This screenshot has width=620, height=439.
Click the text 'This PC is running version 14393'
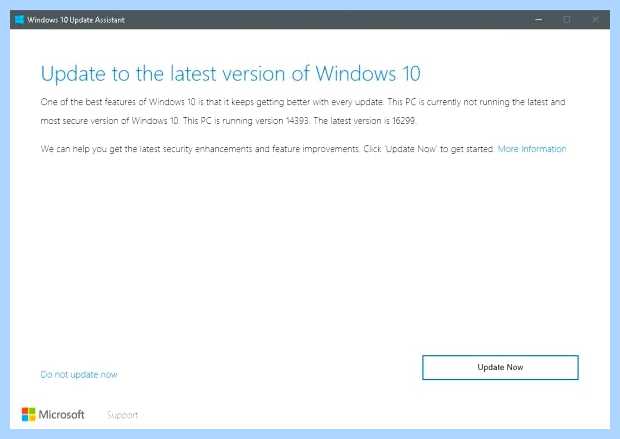(x=246, y=121)
